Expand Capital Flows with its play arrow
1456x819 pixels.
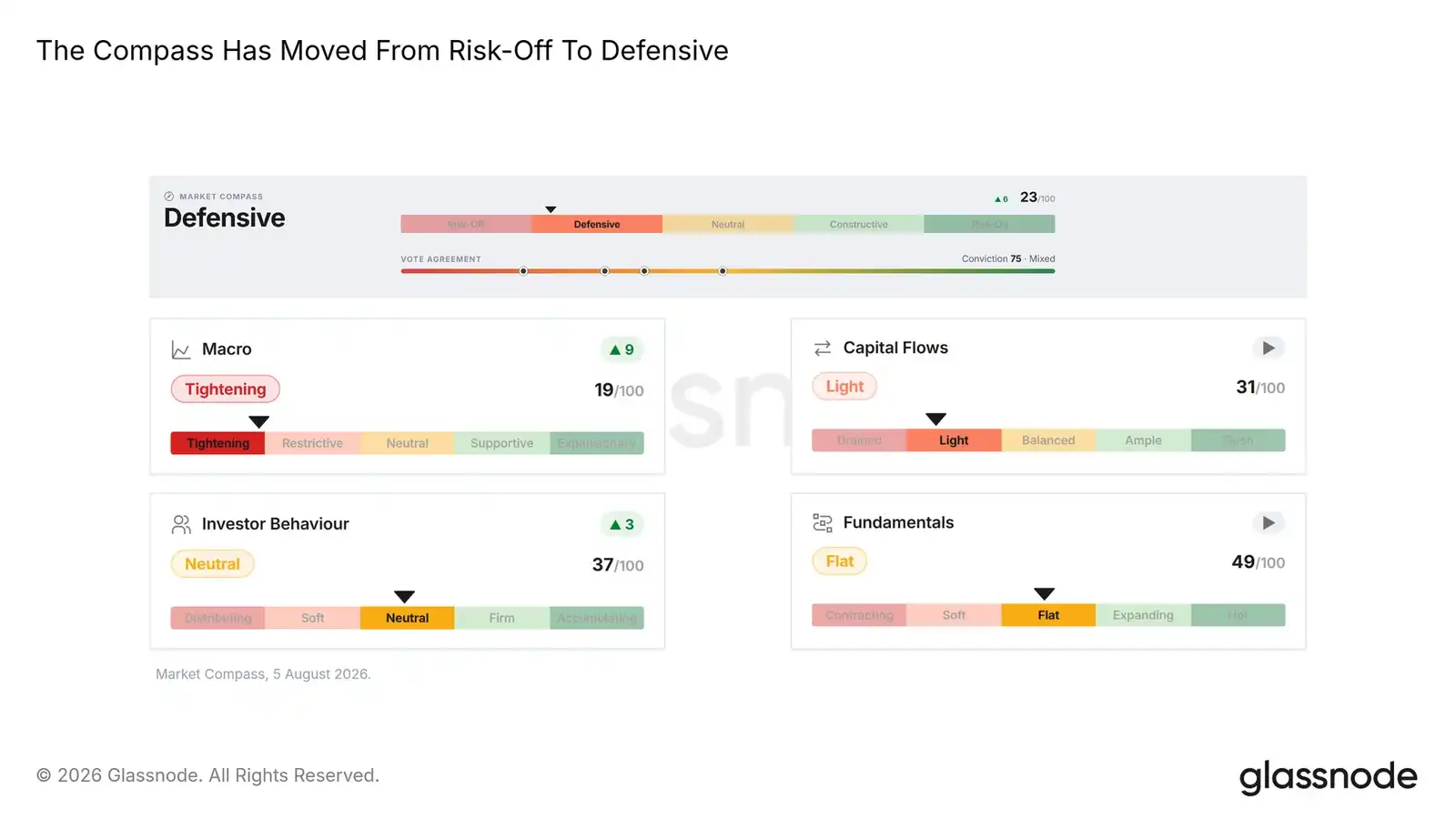coord(1269,348)
